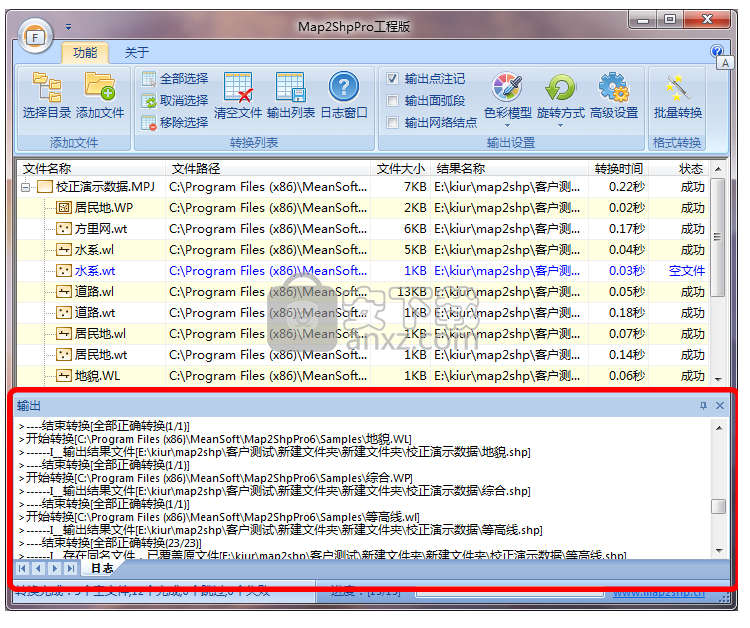Click the 选择目录 folder tree icon
This screenshot has height=628, width=750.
(x=46, y=87)
